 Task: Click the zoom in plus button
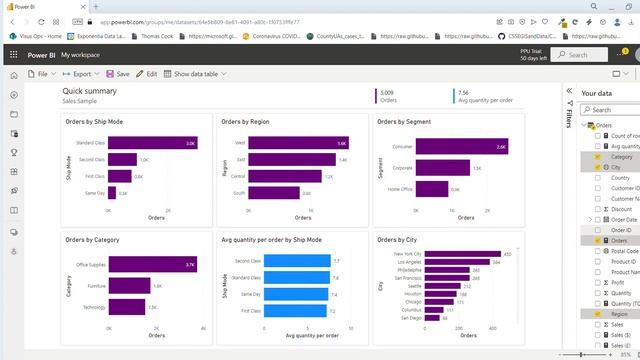[x=610, y=355]
